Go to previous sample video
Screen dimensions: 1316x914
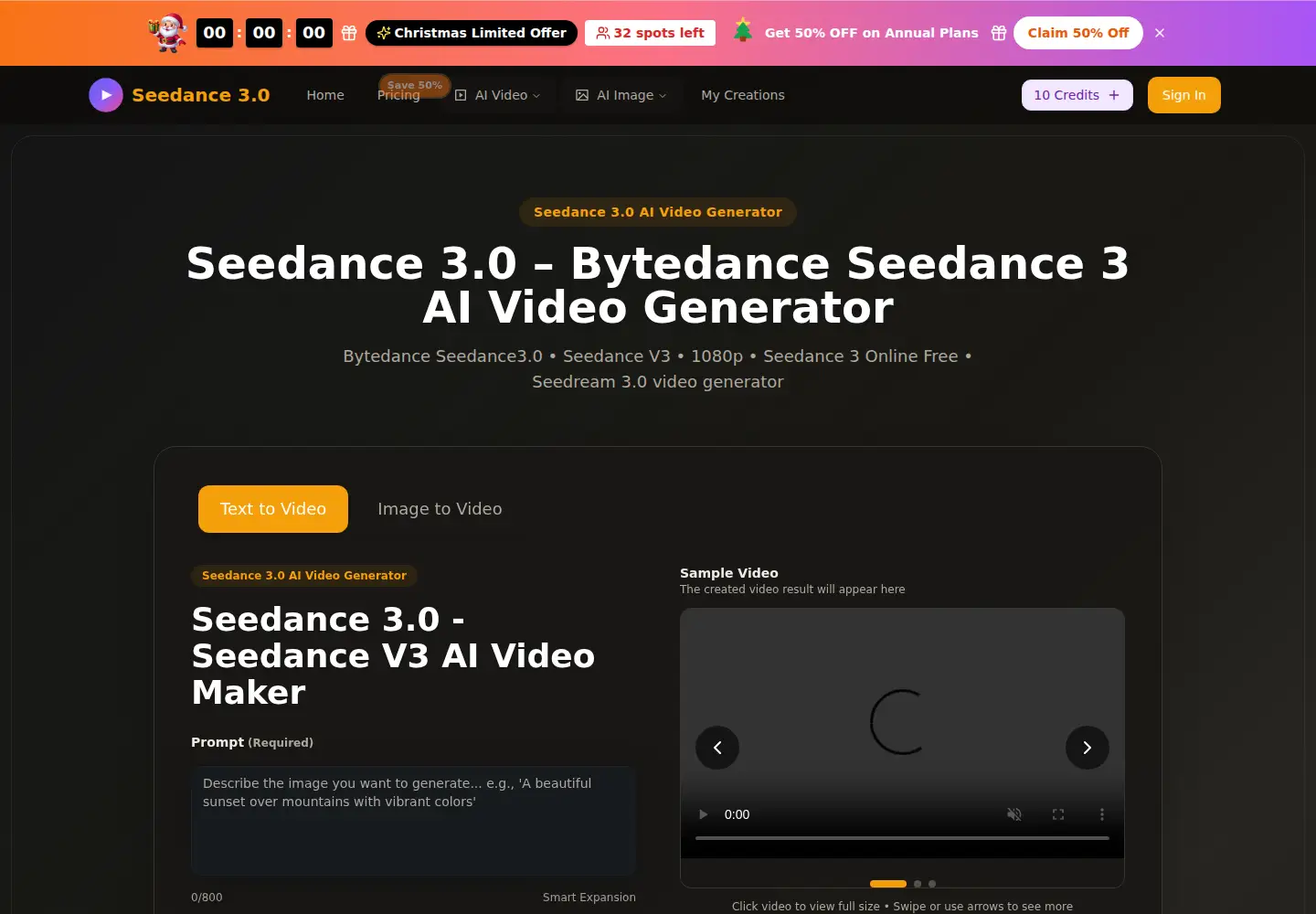point(717,748)
